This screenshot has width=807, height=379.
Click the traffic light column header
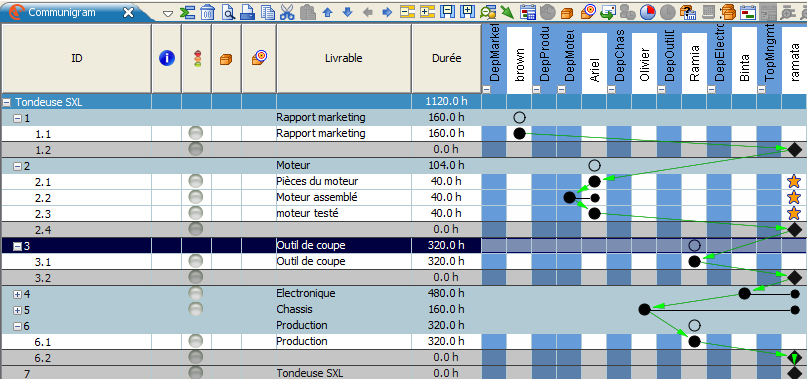(x=197, y=59)
